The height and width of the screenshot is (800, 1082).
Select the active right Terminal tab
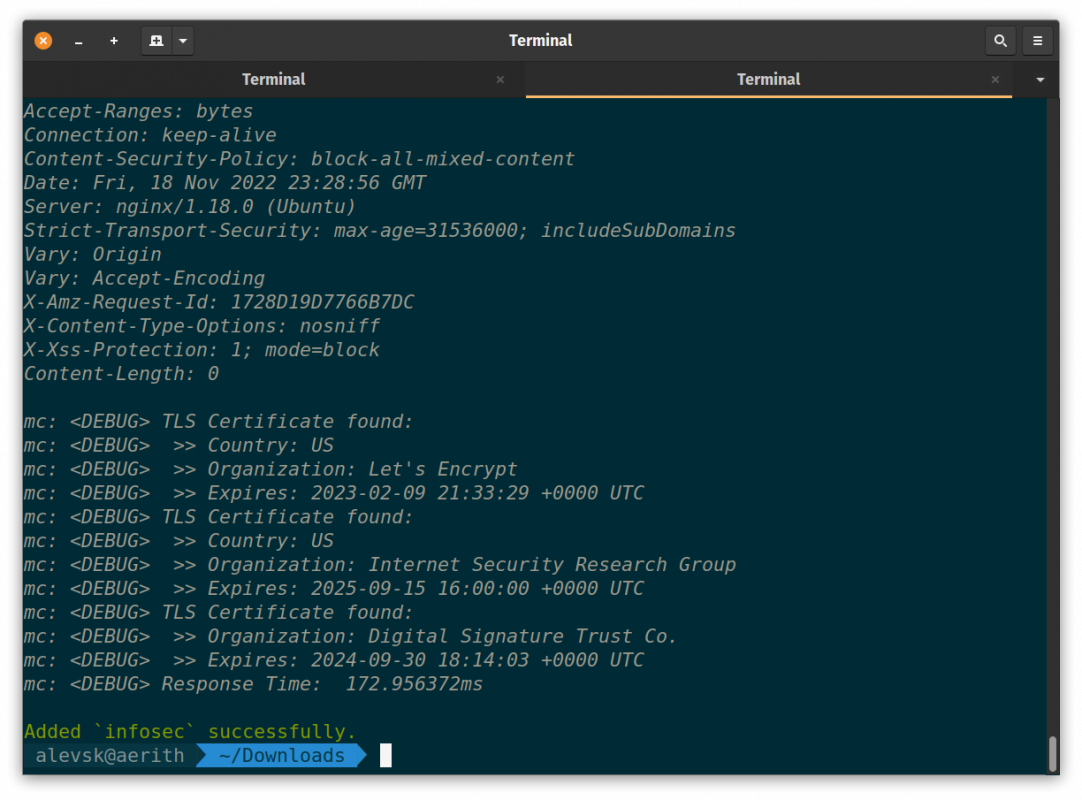click(768, 79)
